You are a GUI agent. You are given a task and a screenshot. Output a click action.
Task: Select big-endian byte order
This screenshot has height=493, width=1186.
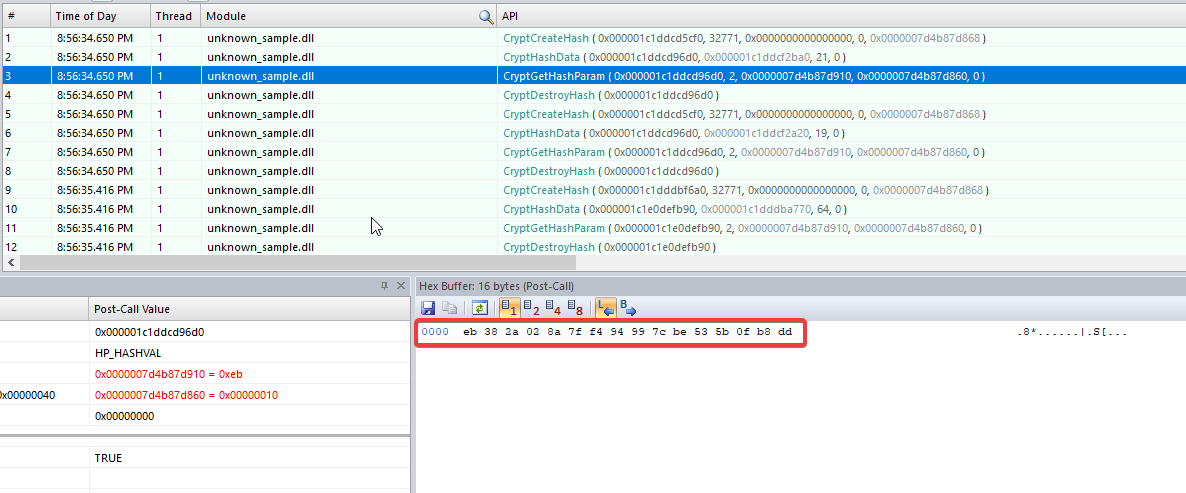point(629,308)
